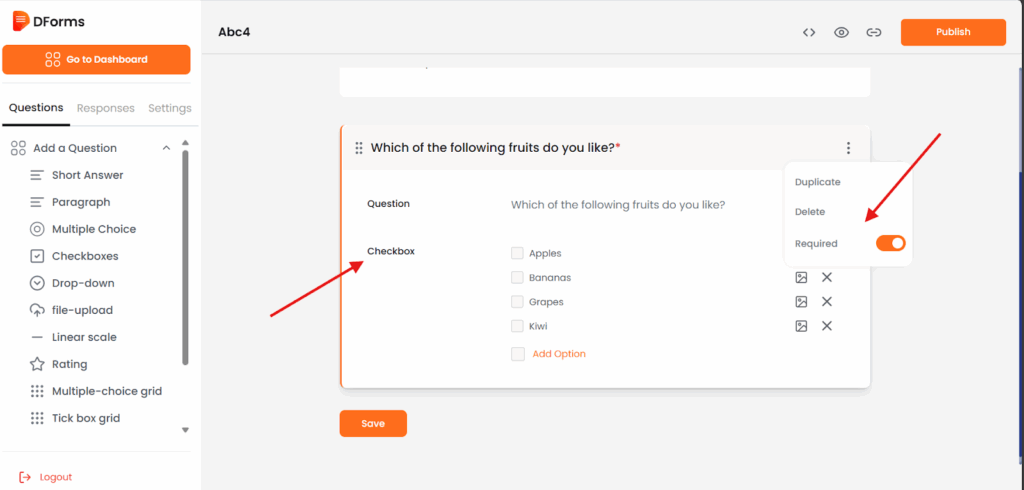Image resolution: width=1024 pixels, height=490 pixels.
Task: Click the preview eye icon
Action: coord(842,32)
